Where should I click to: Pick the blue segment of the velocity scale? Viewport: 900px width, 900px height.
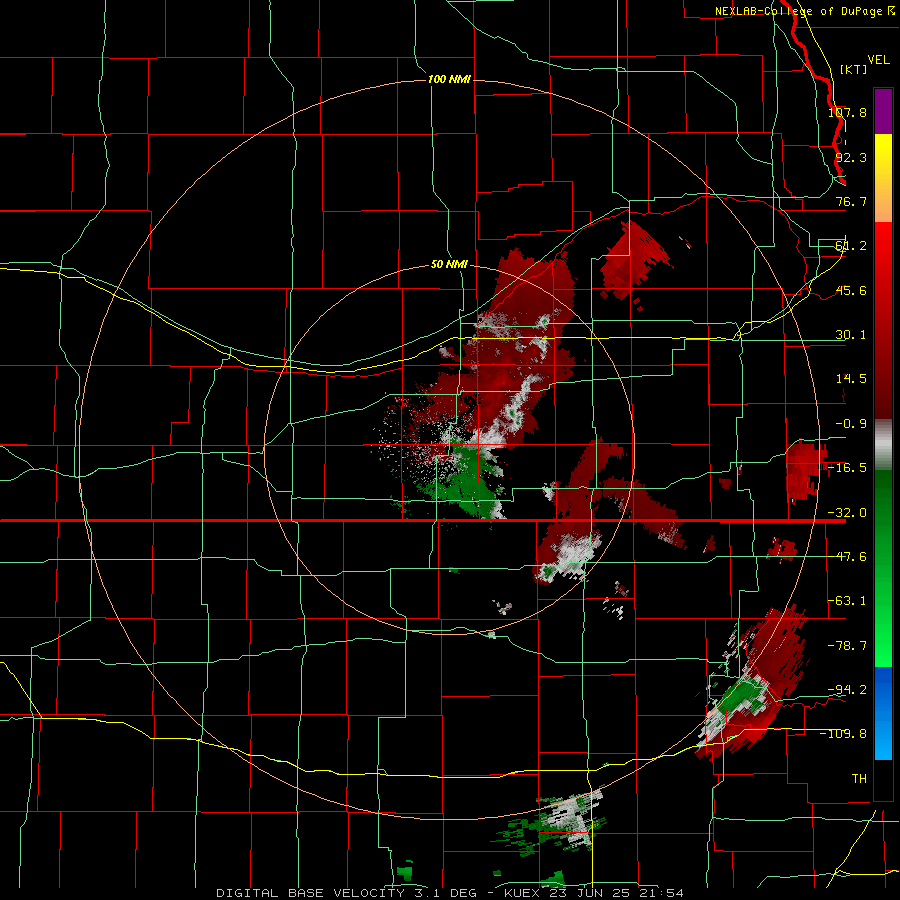[883, 713]
